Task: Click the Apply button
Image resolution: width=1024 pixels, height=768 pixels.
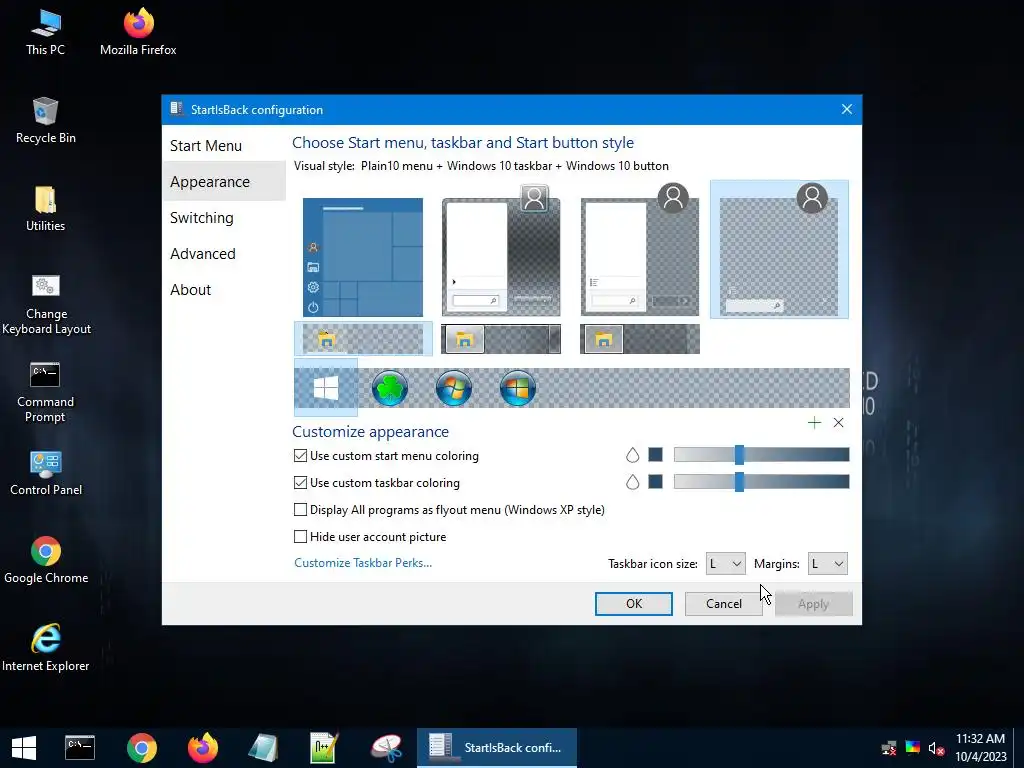Action: tap(813, 603)
